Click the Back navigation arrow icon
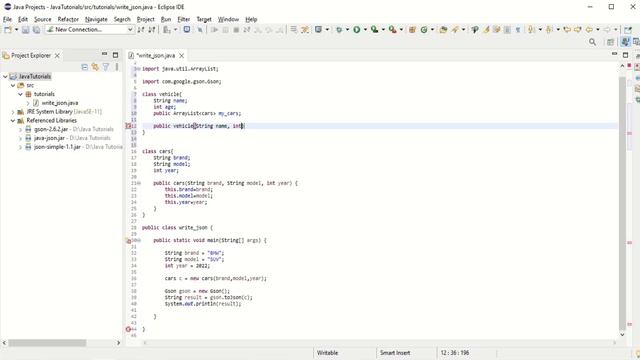The height and width of the screenshot is (360, 640). (589, 30)
